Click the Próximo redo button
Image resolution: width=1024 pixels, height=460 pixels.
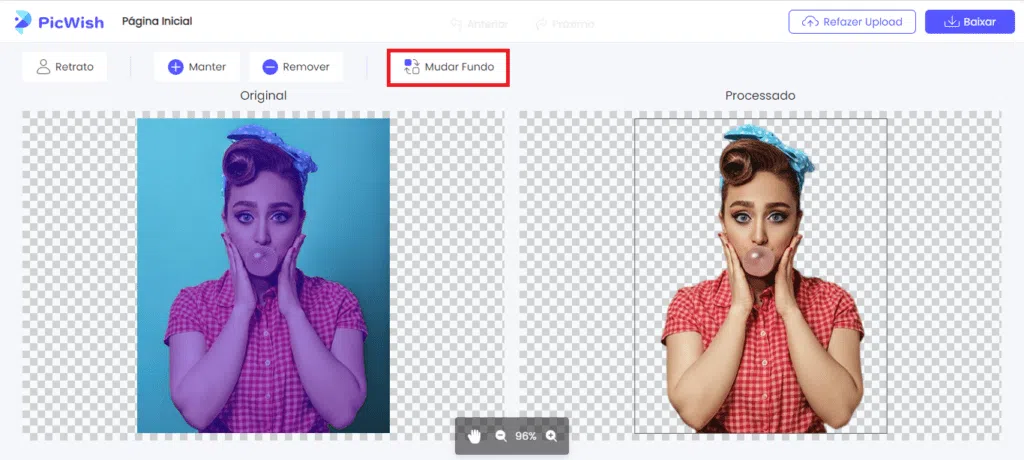coord(565,24)
